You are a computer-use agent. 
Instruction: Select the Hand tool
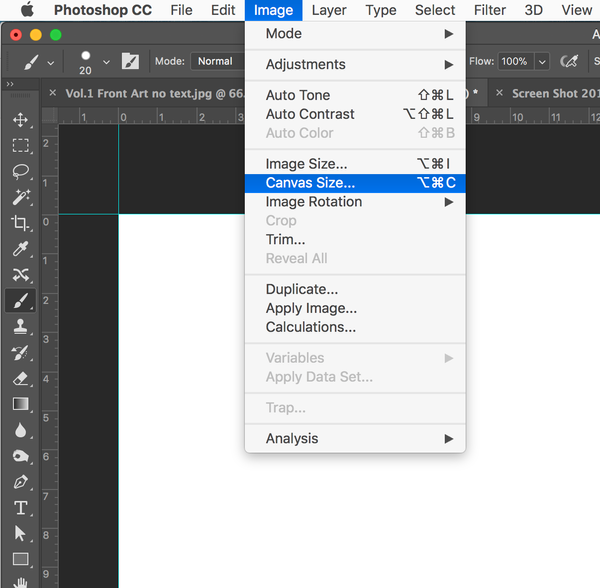20,582
